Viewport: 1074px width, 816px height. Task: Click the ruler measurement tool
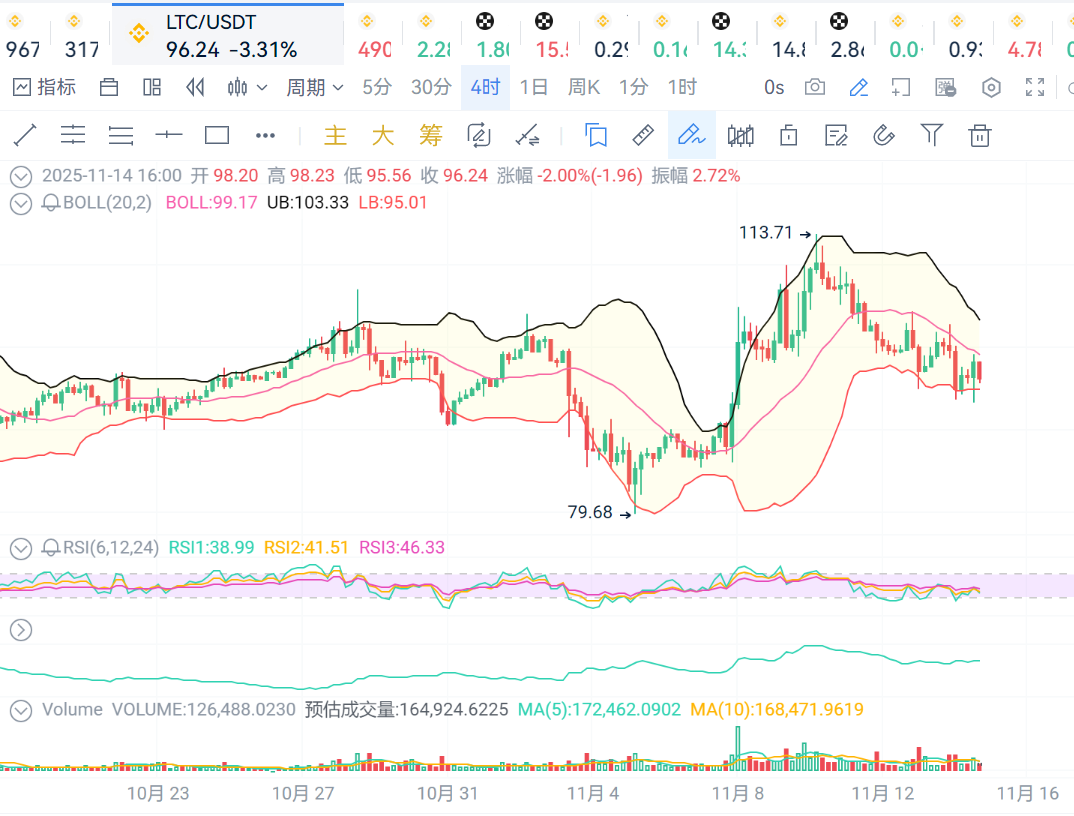point(644,135)
